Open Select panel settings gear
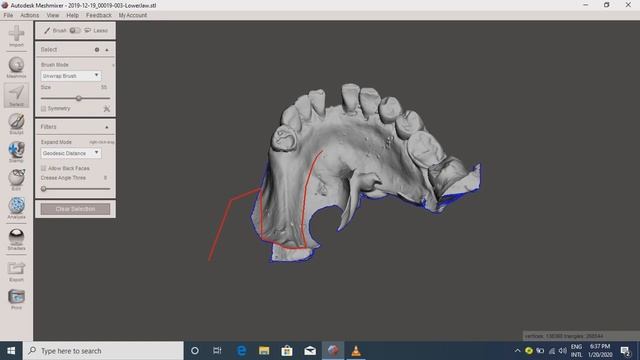 click(97, 49)
